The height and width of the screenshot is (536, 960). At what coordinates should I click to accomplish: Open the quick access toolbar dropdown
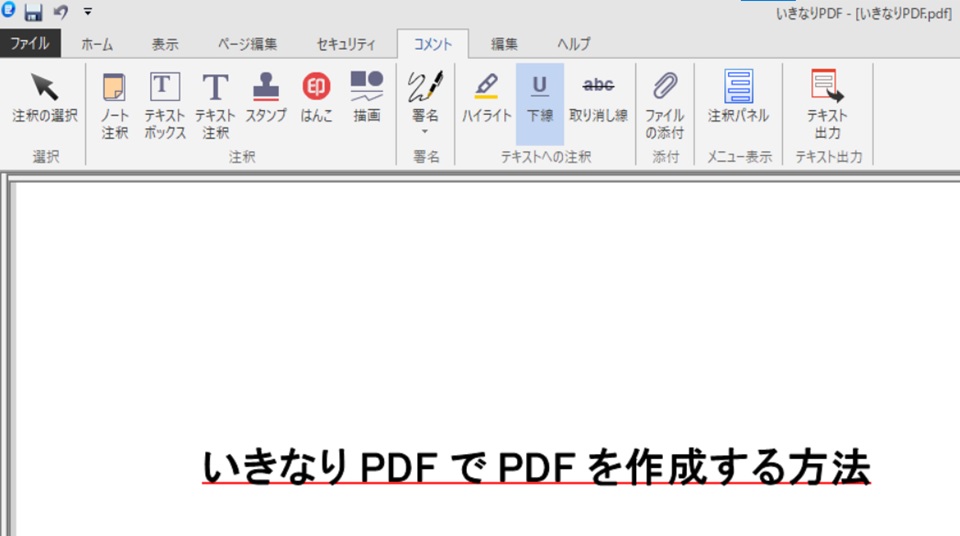click(x=88, y=12)
